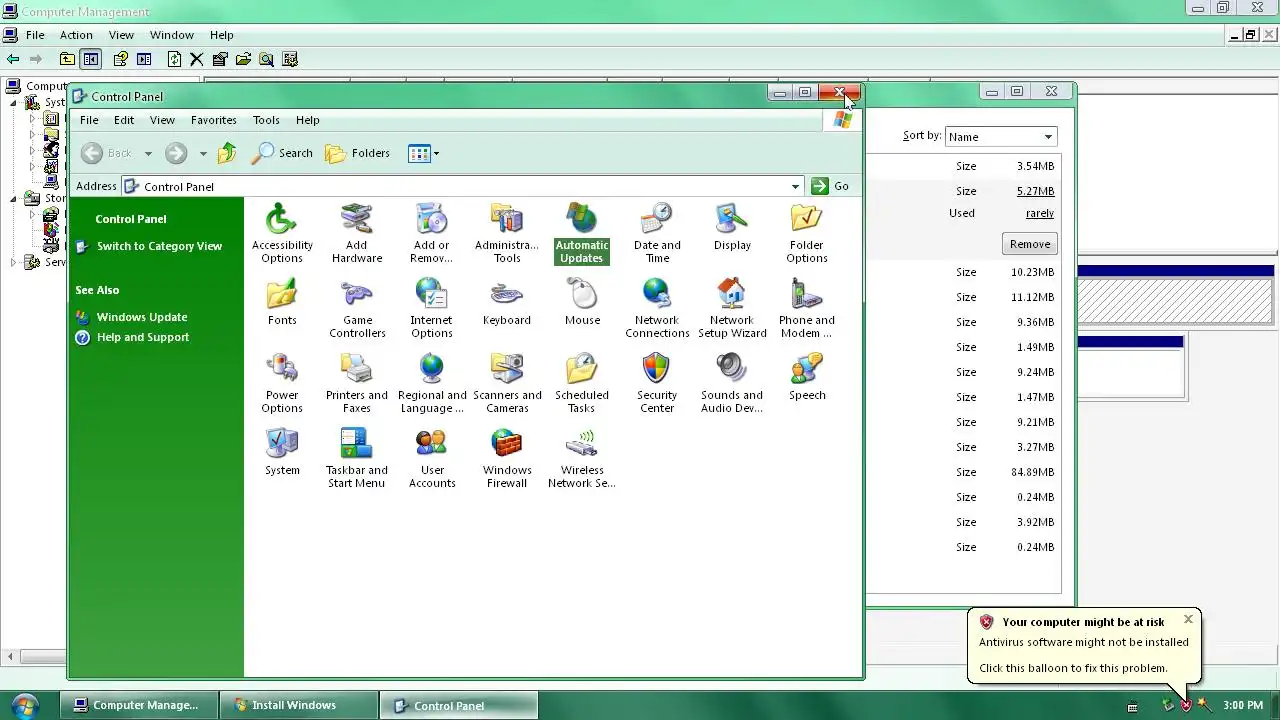This screenshot has width=1280, height=720.
Task: Open Control Panel Edit menu
Action: (124, 120)
